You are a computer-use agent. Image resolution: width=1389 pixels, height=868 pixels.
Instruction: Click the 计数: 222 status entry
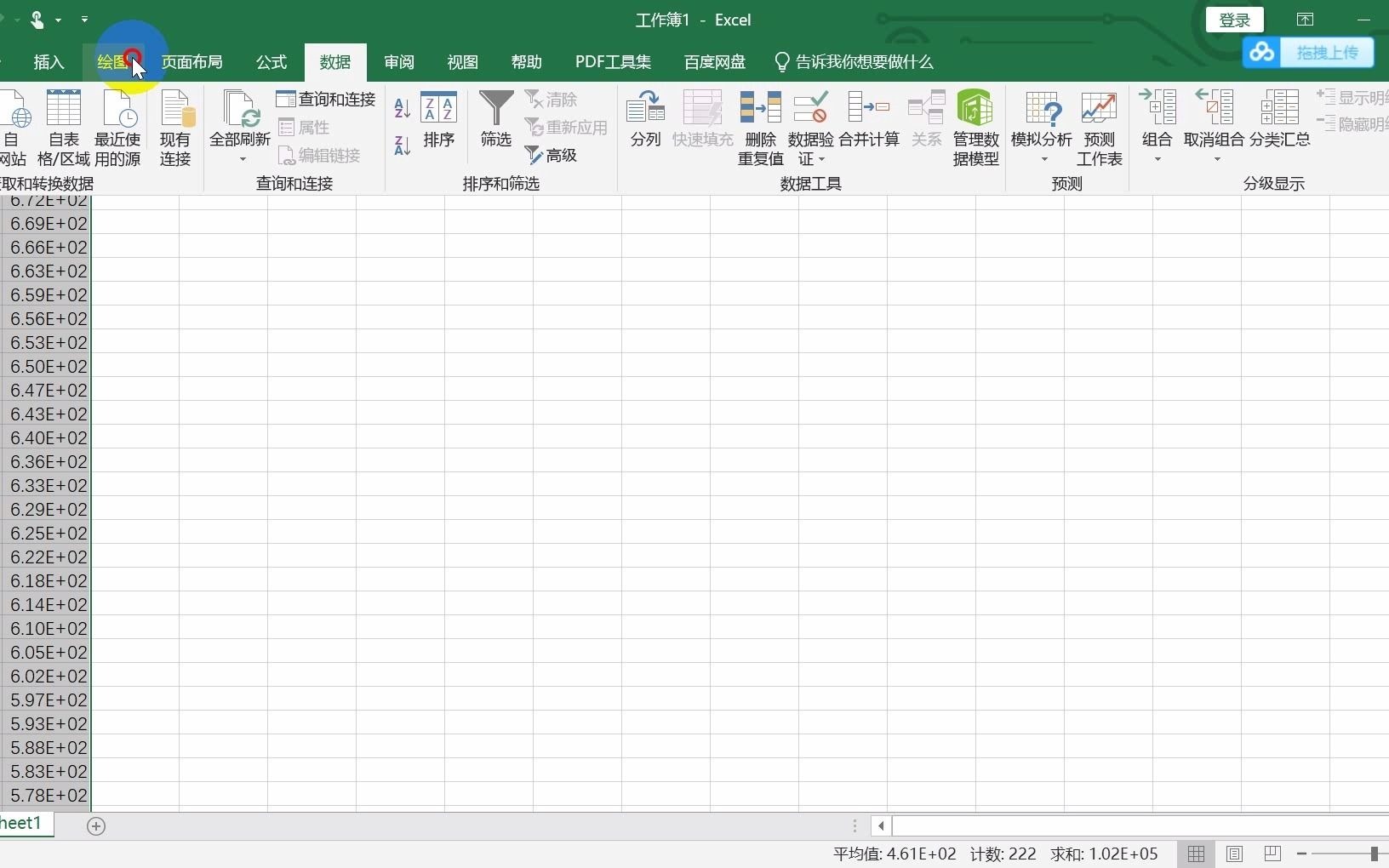click(x=1003, y=854)
